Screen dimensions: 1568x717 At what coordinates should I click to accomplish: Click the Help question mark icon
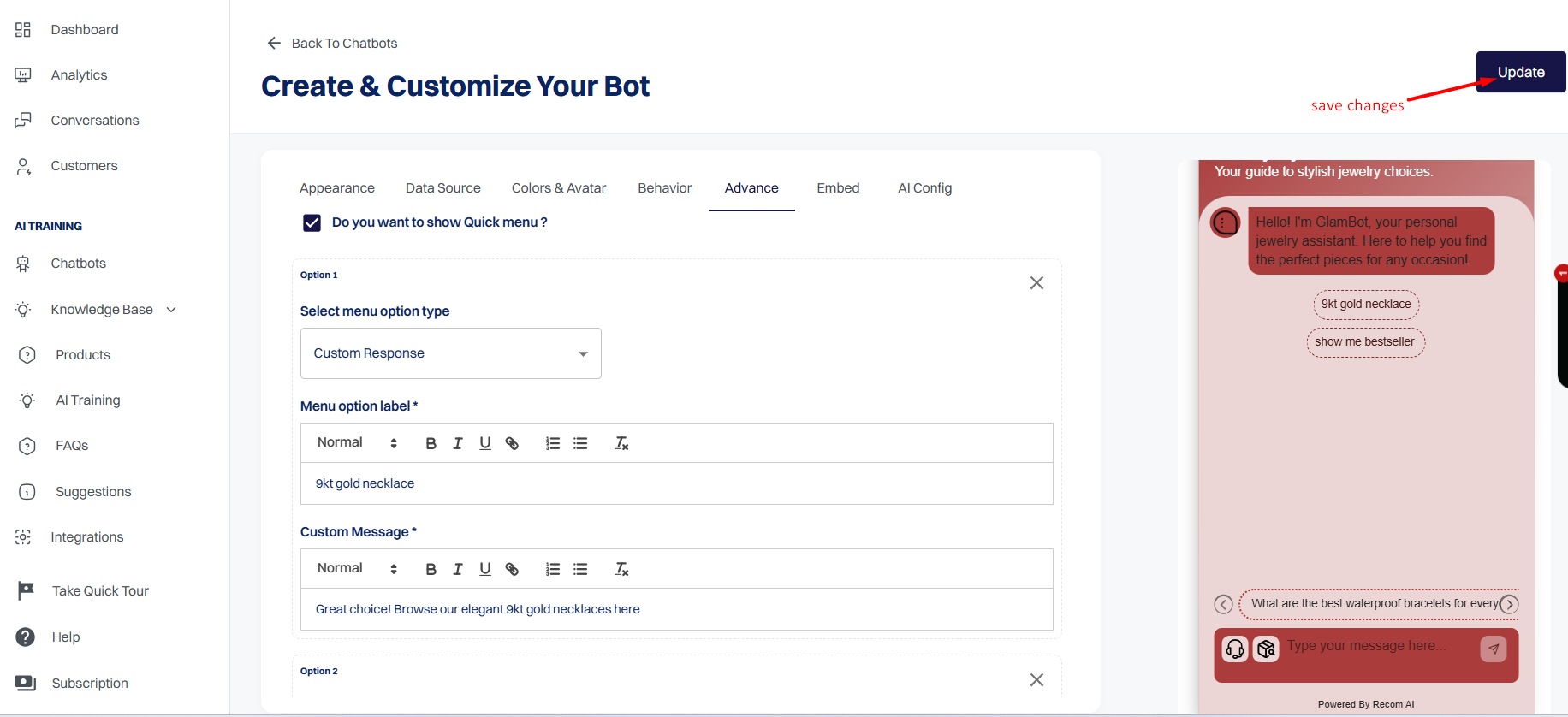[26, 637]
